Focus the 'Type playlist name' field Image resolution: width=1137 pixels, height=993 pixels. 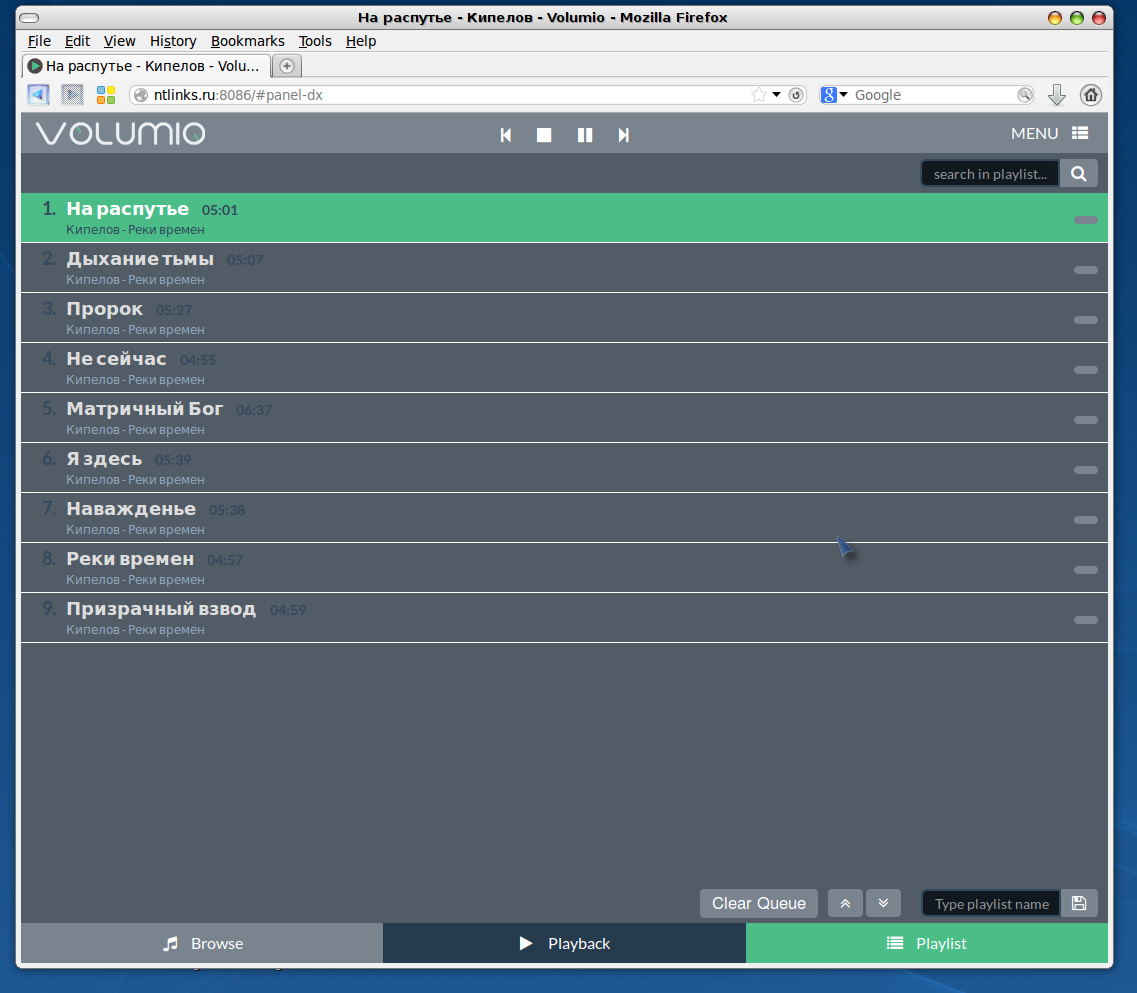[991, 904]
